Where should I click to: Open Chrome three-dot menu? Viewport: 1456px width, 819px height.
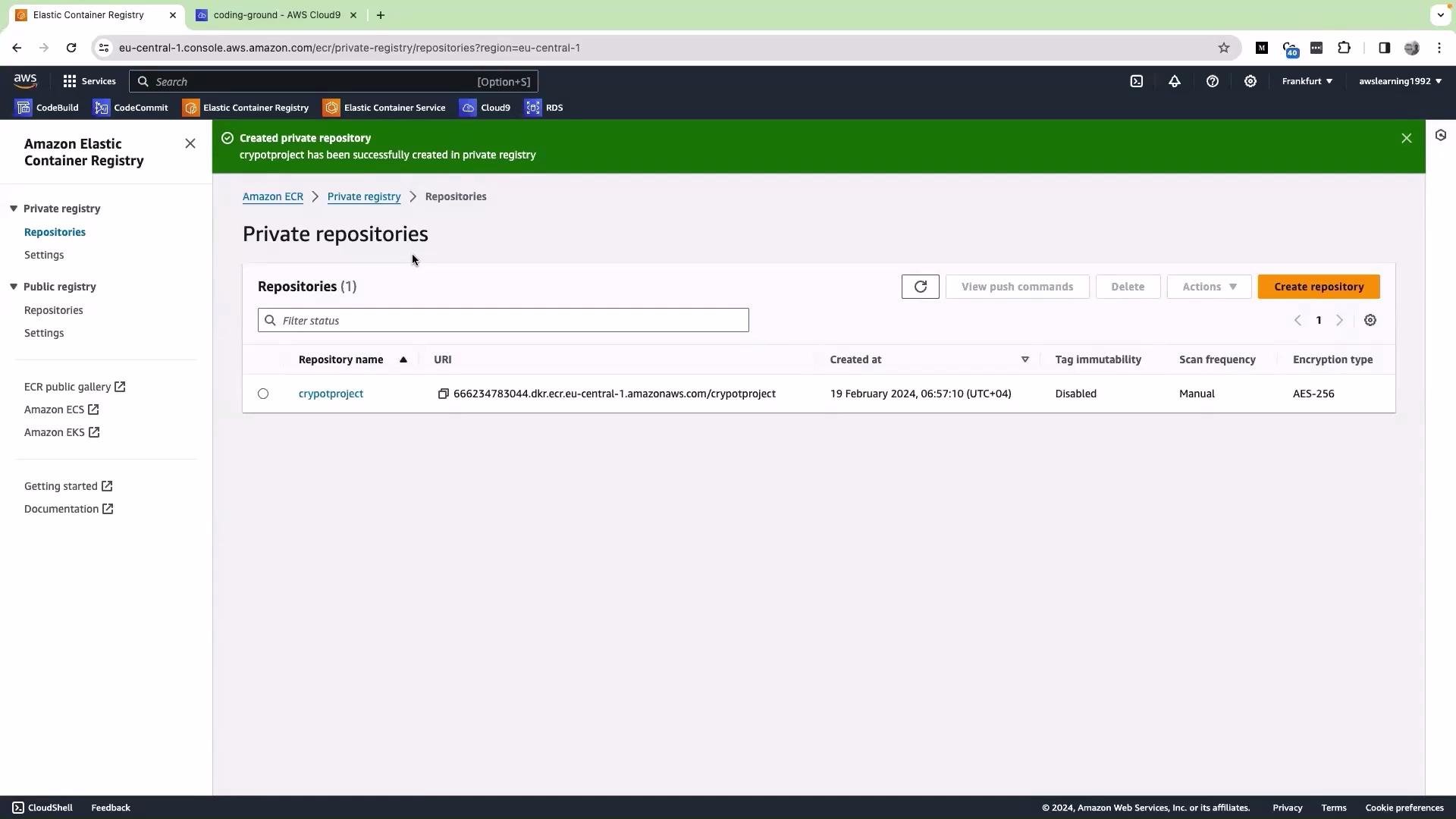pyautogui.click(x=1439, y=48)
